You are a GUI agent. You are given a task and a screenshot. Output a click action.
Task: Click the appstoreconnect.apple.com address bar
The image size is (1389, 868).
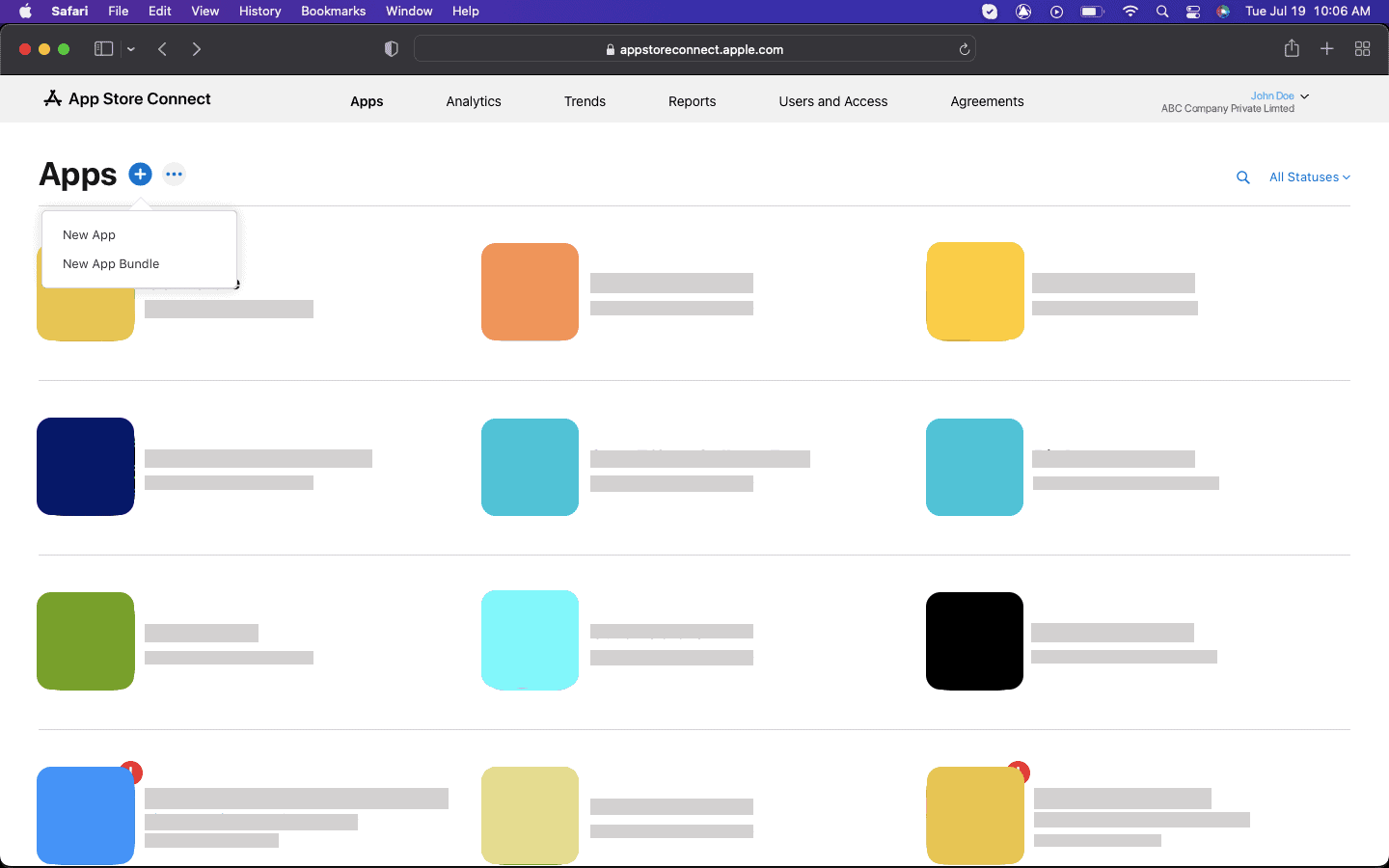pyautogui.click(x=694, y=49)
